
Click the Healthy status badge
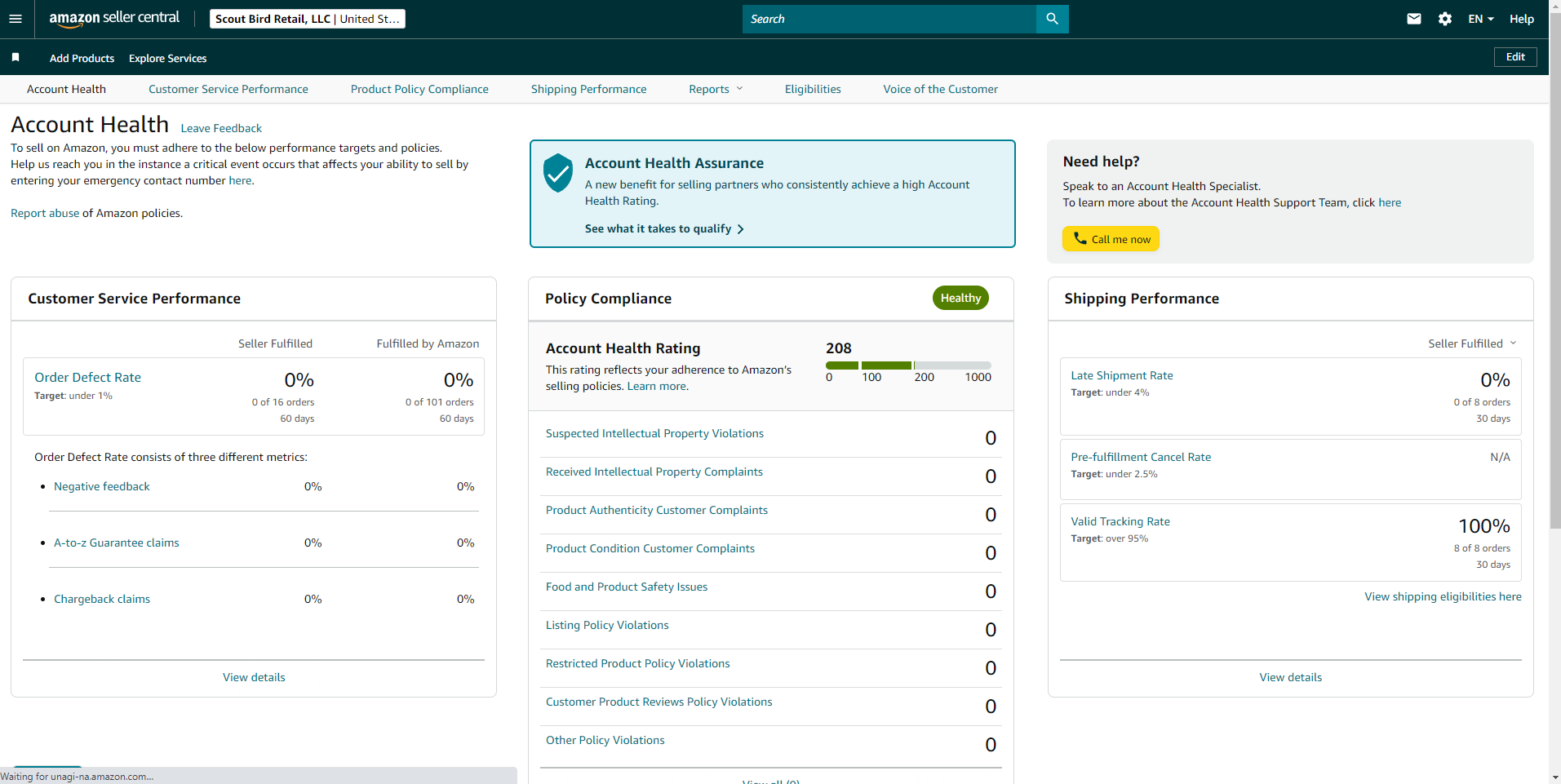(960, 298)
